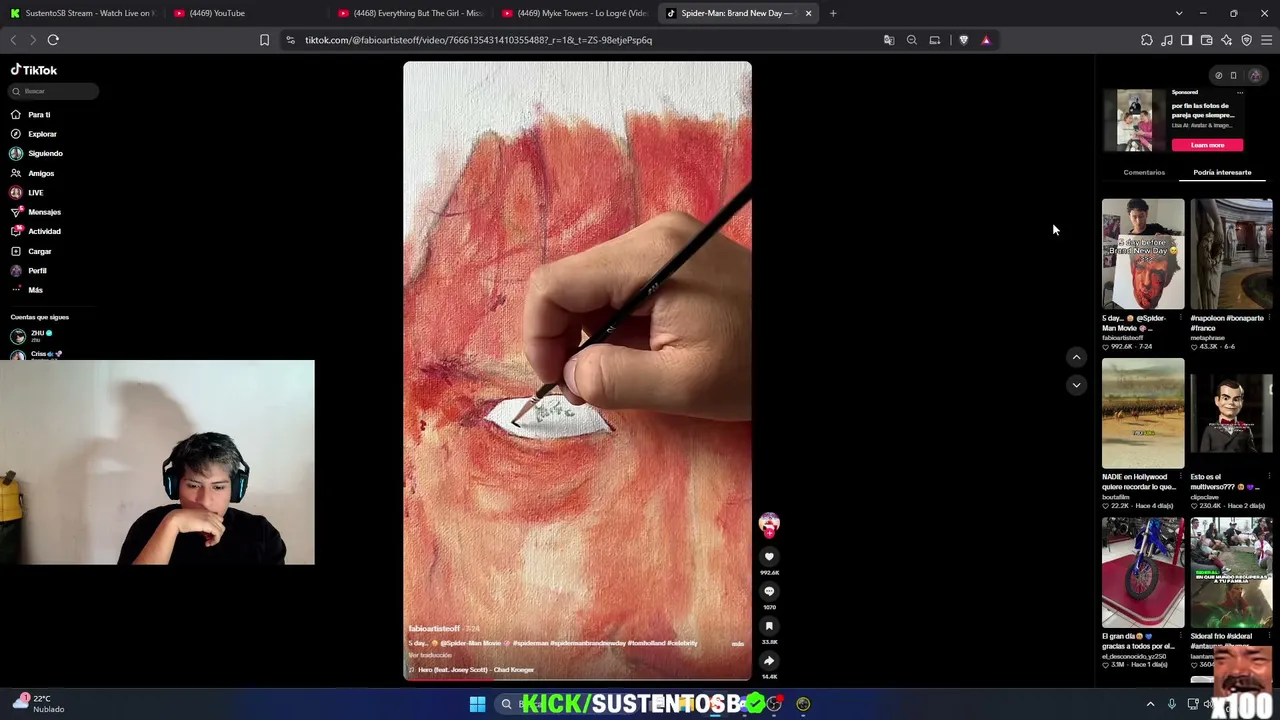Open the Actividad notifications
The width and height of the screenshot is (1280, 720).
[x=44, y=231]
